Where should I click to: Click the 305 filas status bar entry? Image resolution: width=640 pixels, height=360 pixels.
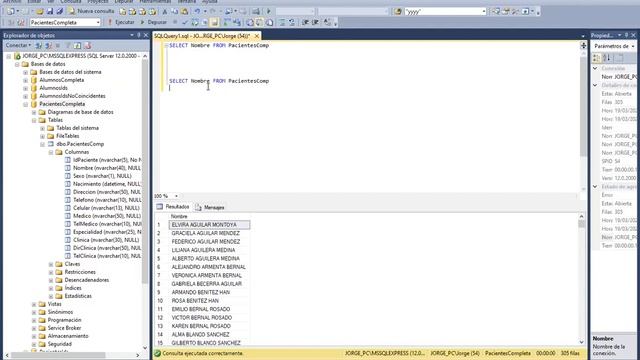(x=570, y=353)
